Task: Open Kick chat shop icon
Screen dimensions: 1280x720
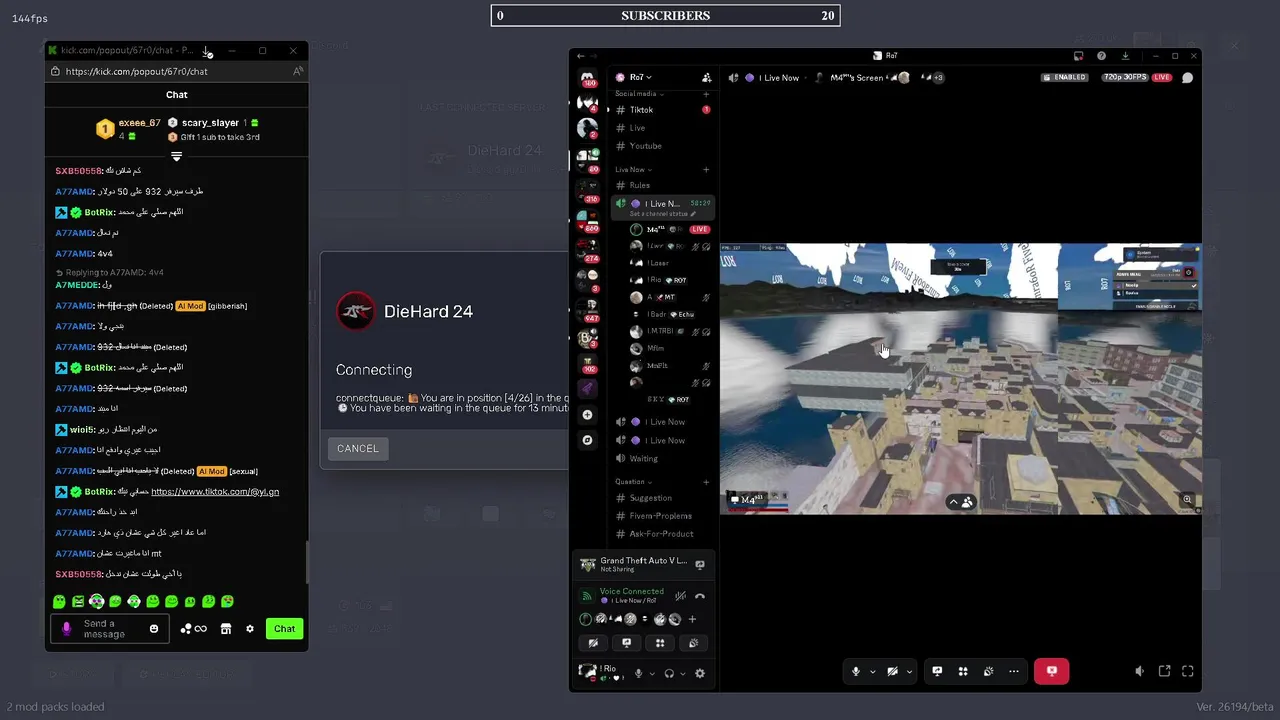Action: pyautogui.click(x=226, y=629)
